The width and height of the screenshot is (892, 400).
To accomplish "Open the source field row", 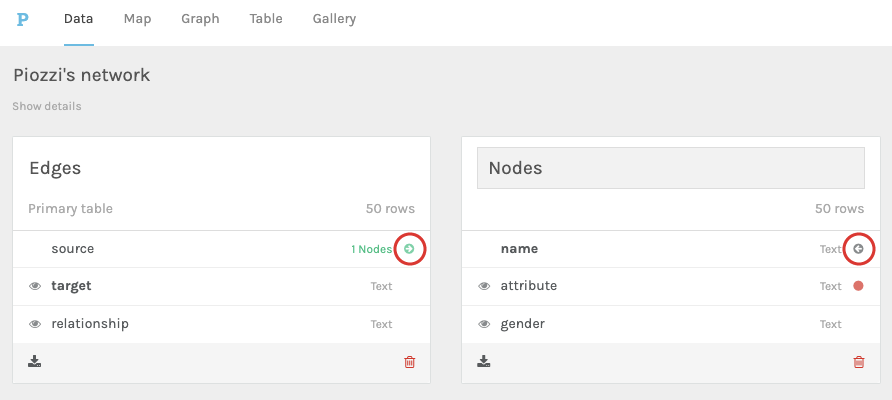I will [x=221, y=249].
